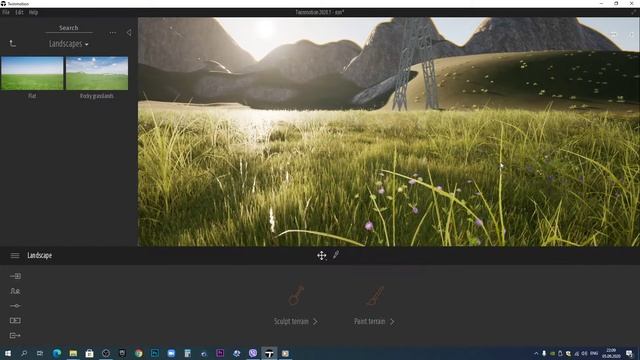Switch the keyboard input language indicator

[594, 353]
